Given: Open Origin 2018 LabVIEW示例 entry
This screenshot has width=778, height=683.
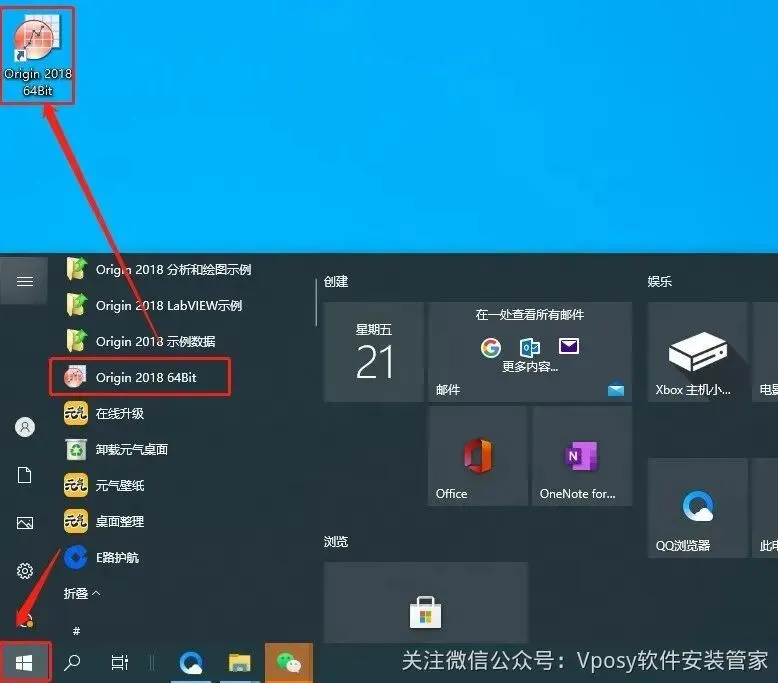Looking at the screenshot, I should [x=155, y=306].
